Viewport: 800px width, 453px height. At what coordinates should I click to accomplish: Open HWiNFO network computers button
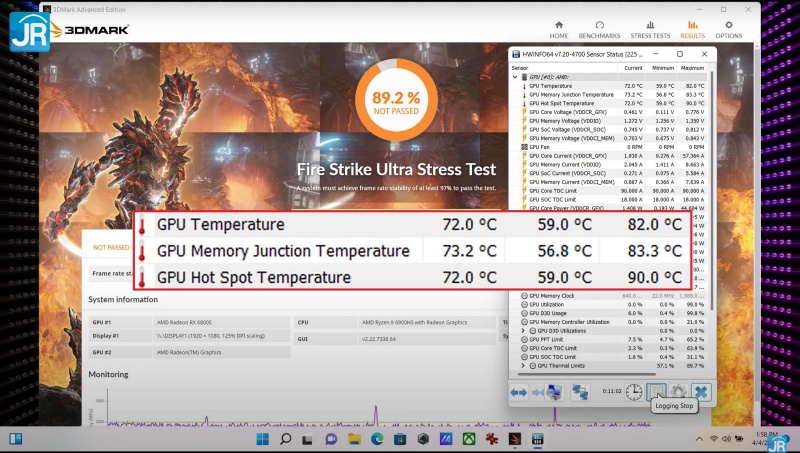point(580,392)
